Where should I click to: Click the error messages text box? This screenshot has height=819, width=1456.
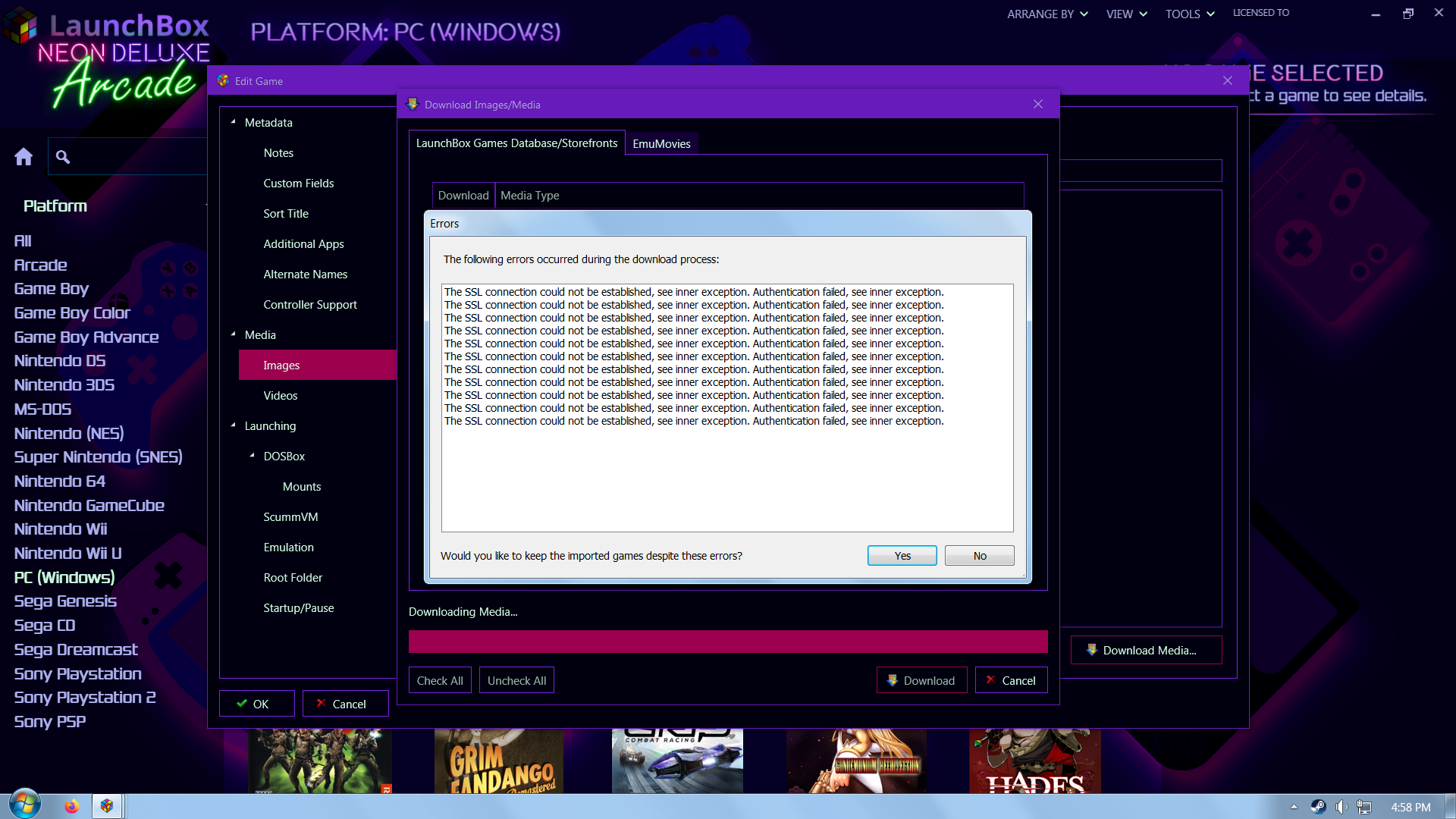[x=727, y=408]
